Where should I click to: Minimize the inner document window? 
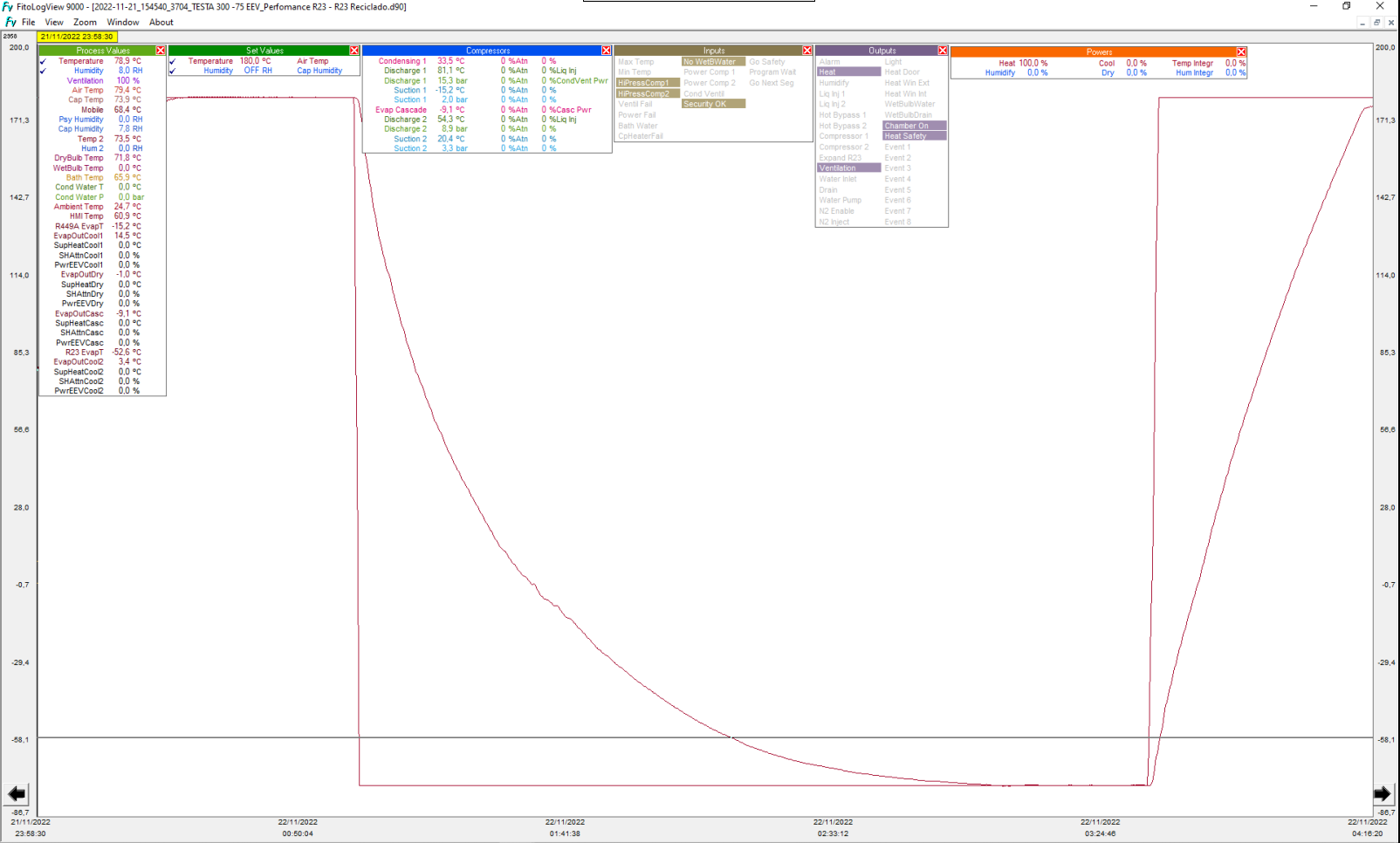click(1362, 23)
